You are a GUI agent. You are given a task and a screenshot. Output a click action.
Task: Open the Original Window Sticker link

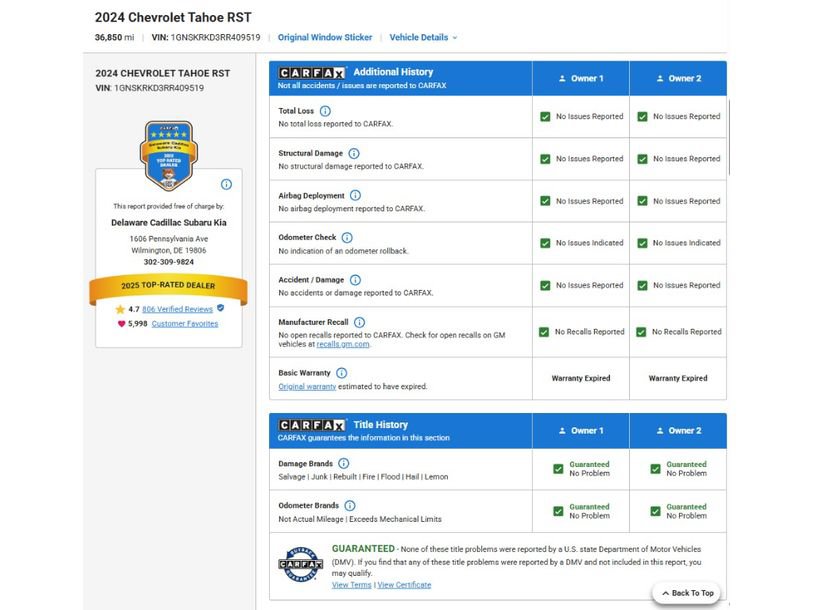[x=325, y=37]
